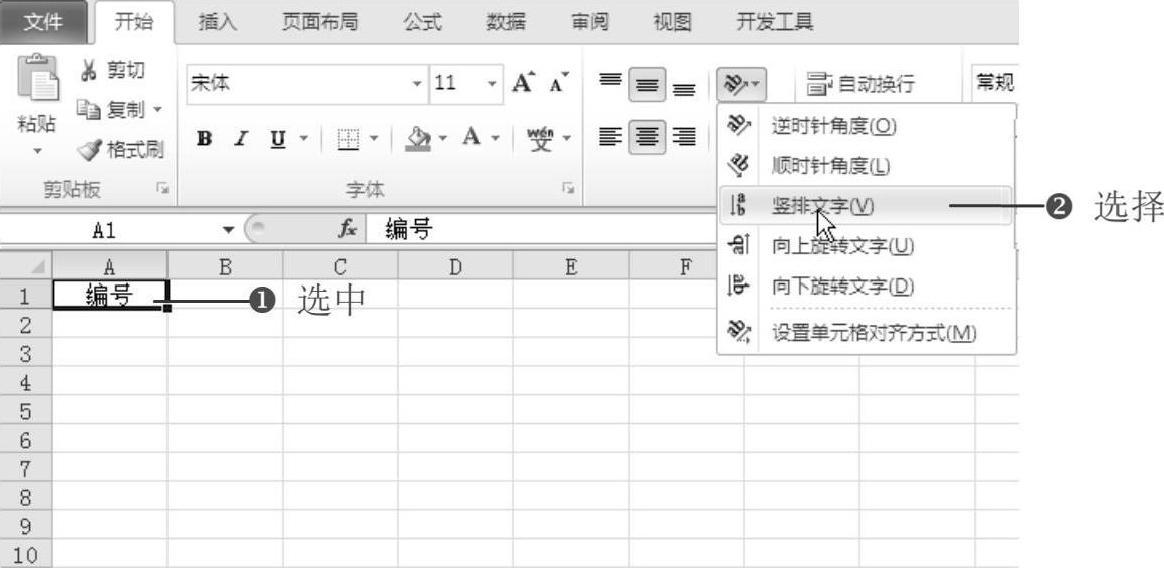The image size is (1164, 568).
Task: Choose 向下旋转文字 (rotate text down)
Action: 866,286
